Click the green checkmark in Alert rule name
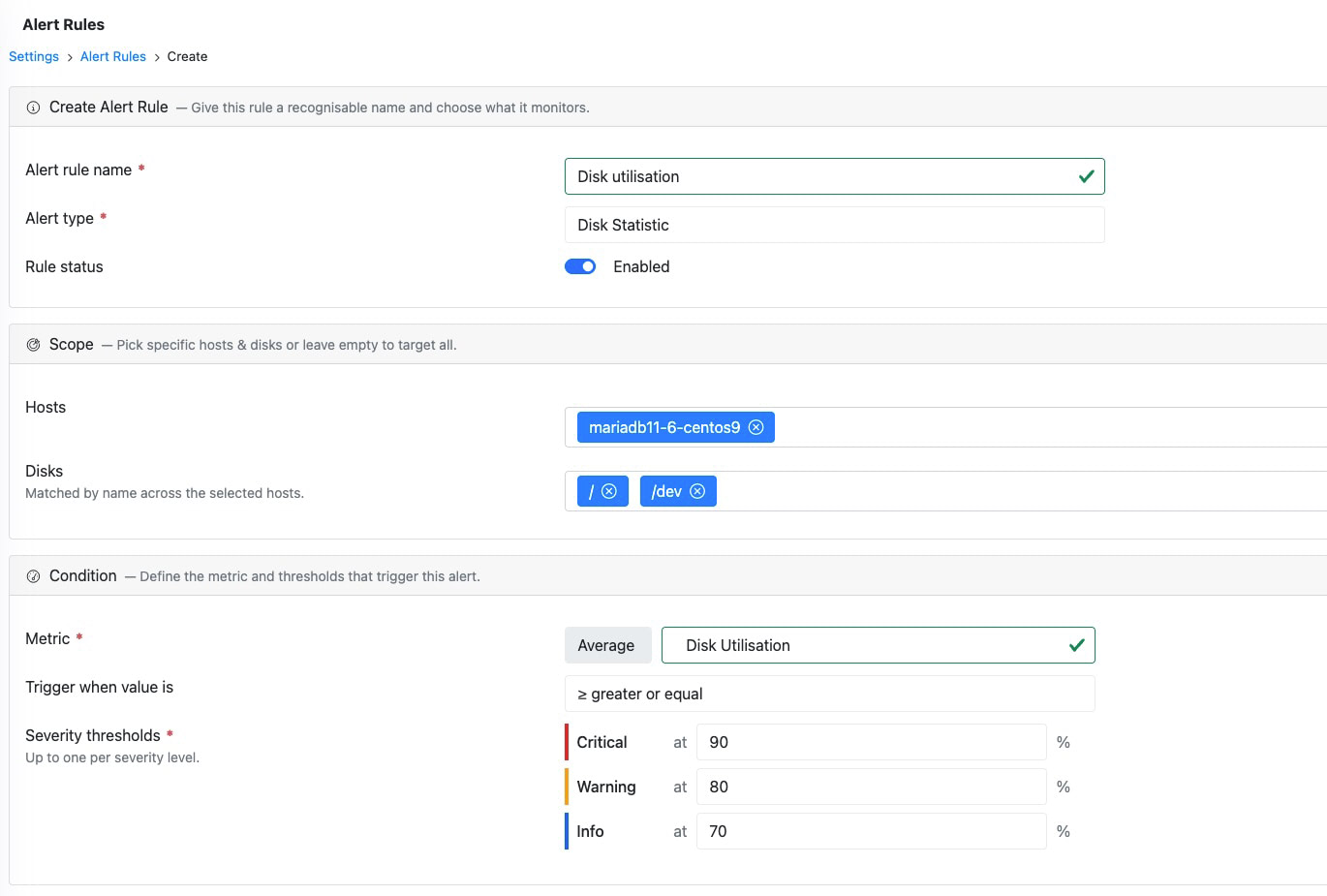 point(1086,176)
